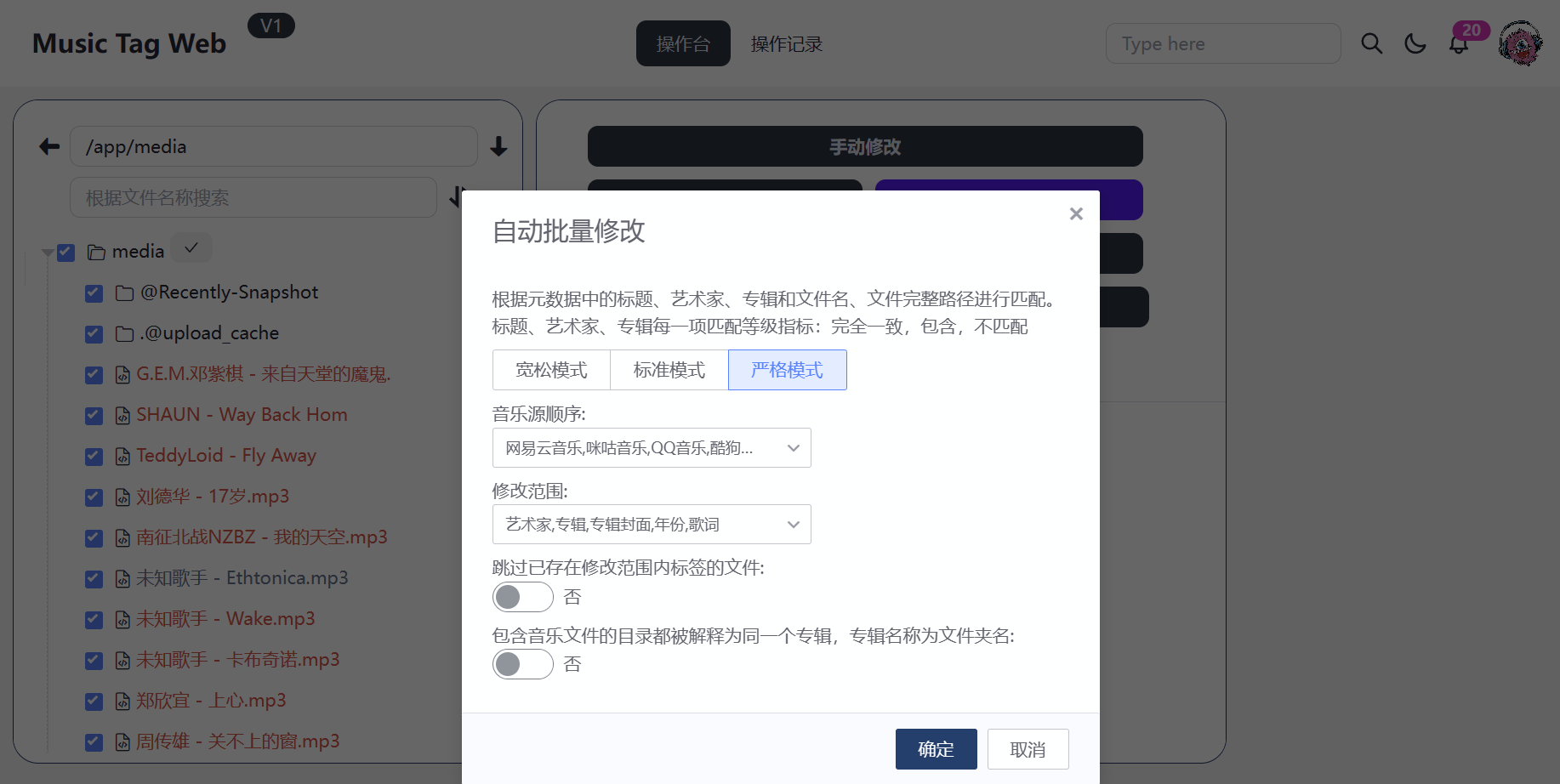Select @Recently-Snapshot folder name
1560x784 pixels.
[x=230, y=293]
